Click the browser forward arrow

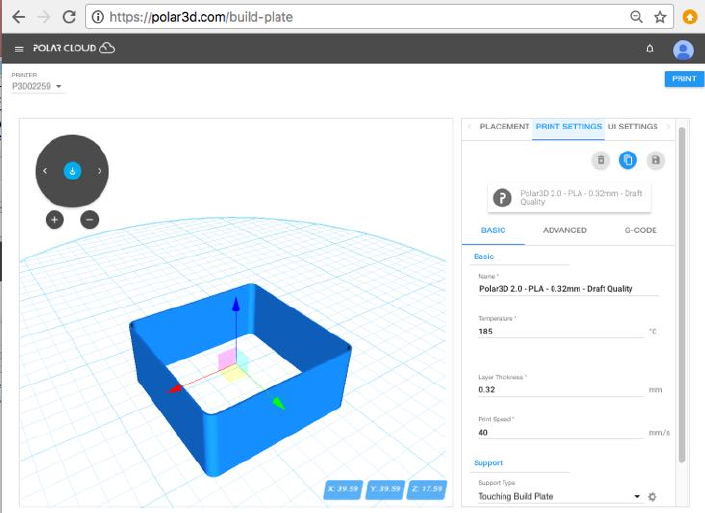(x=44, y=17)
